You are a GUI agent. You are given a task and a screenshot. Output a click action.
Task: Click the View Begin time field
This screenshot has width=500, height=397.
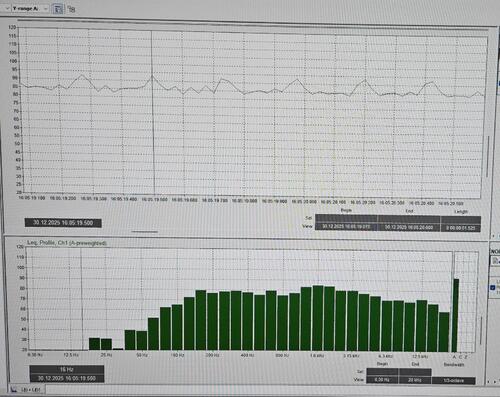pyautogui.click(x=346, y=227)
